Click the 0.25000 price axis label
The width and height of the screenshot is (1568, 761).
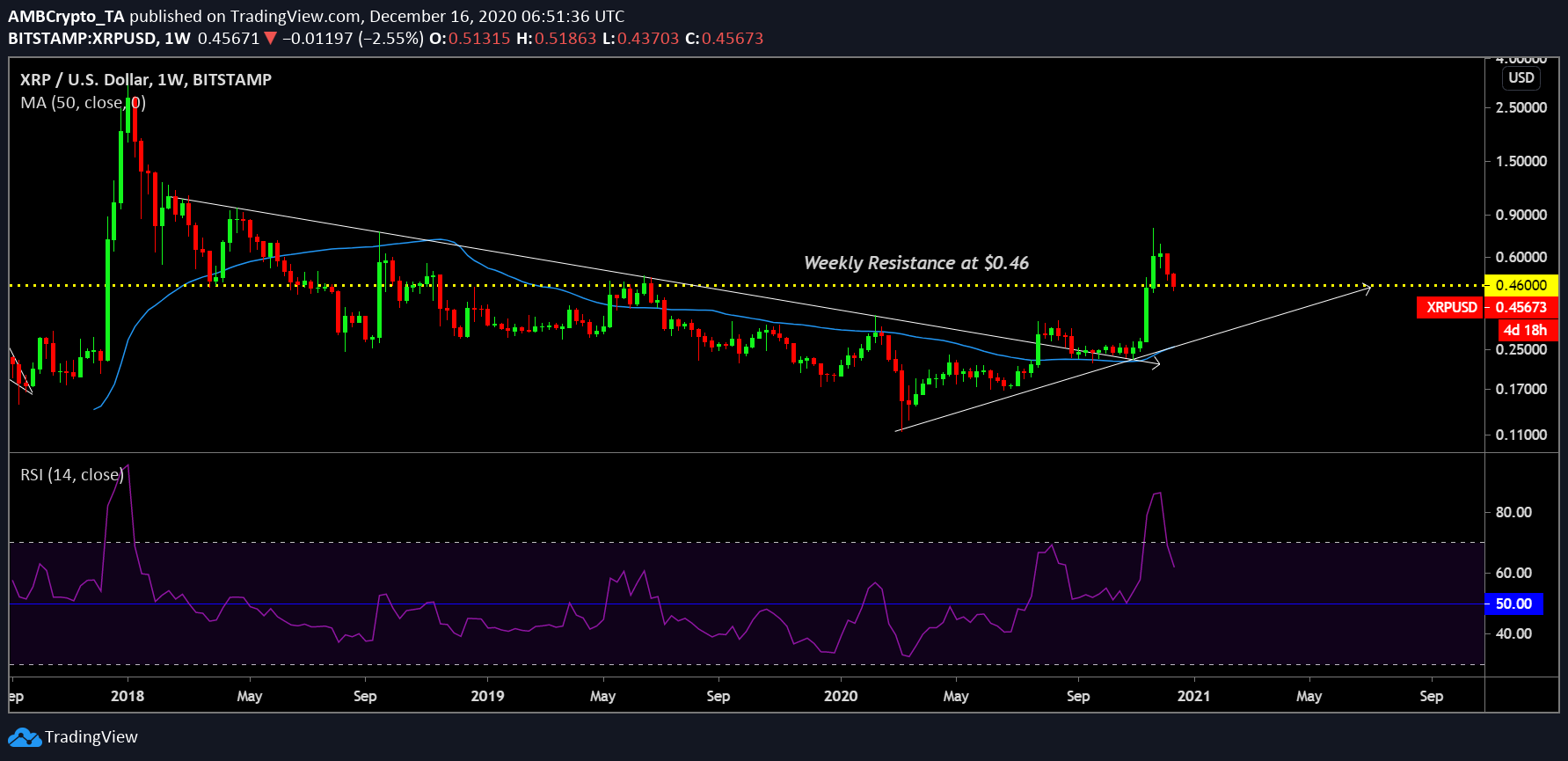point(1521,349)
